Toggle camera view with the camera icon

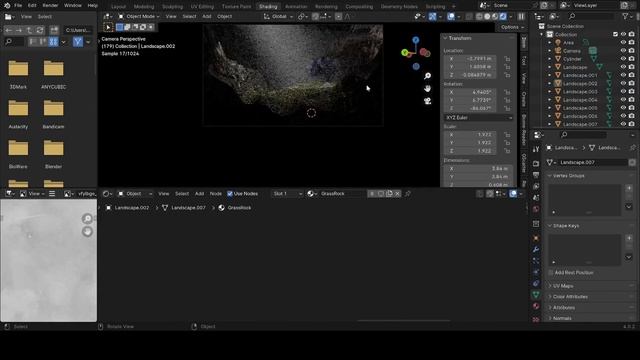(427, 101)
